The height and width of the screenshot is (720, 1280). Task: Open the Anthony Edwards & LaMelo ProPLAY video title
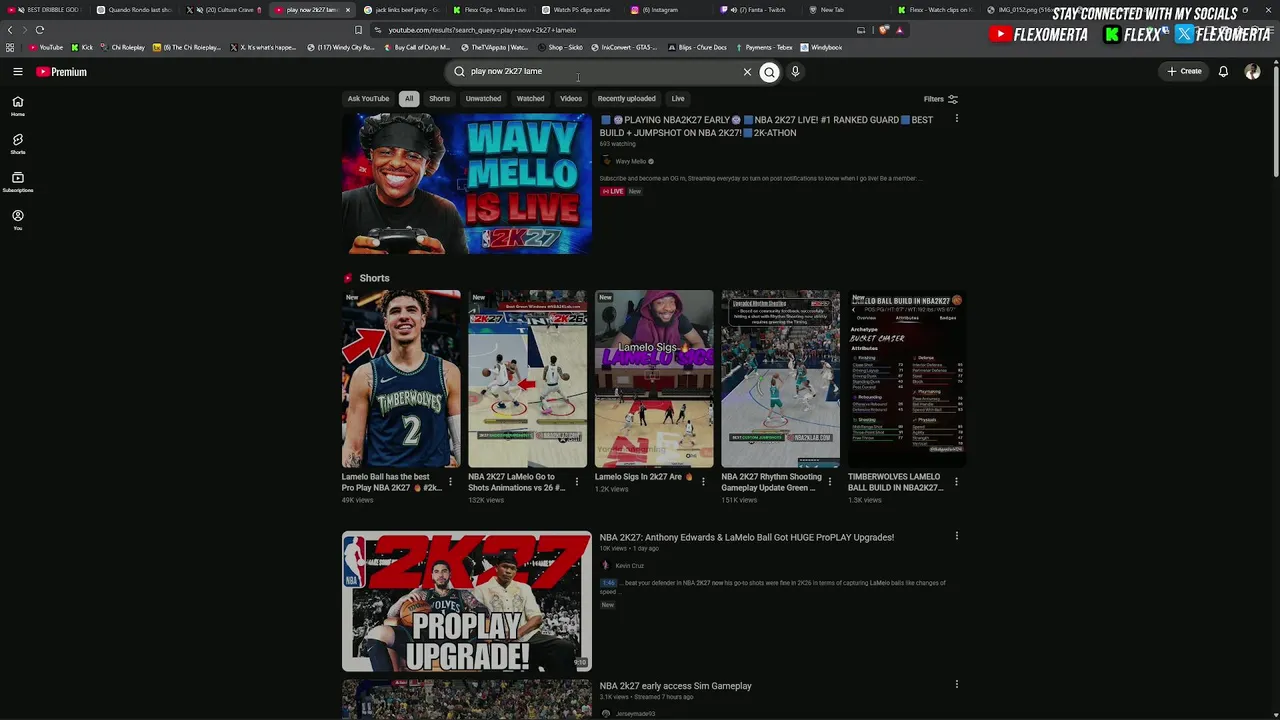pyautogui.click(x=747, y=537)
